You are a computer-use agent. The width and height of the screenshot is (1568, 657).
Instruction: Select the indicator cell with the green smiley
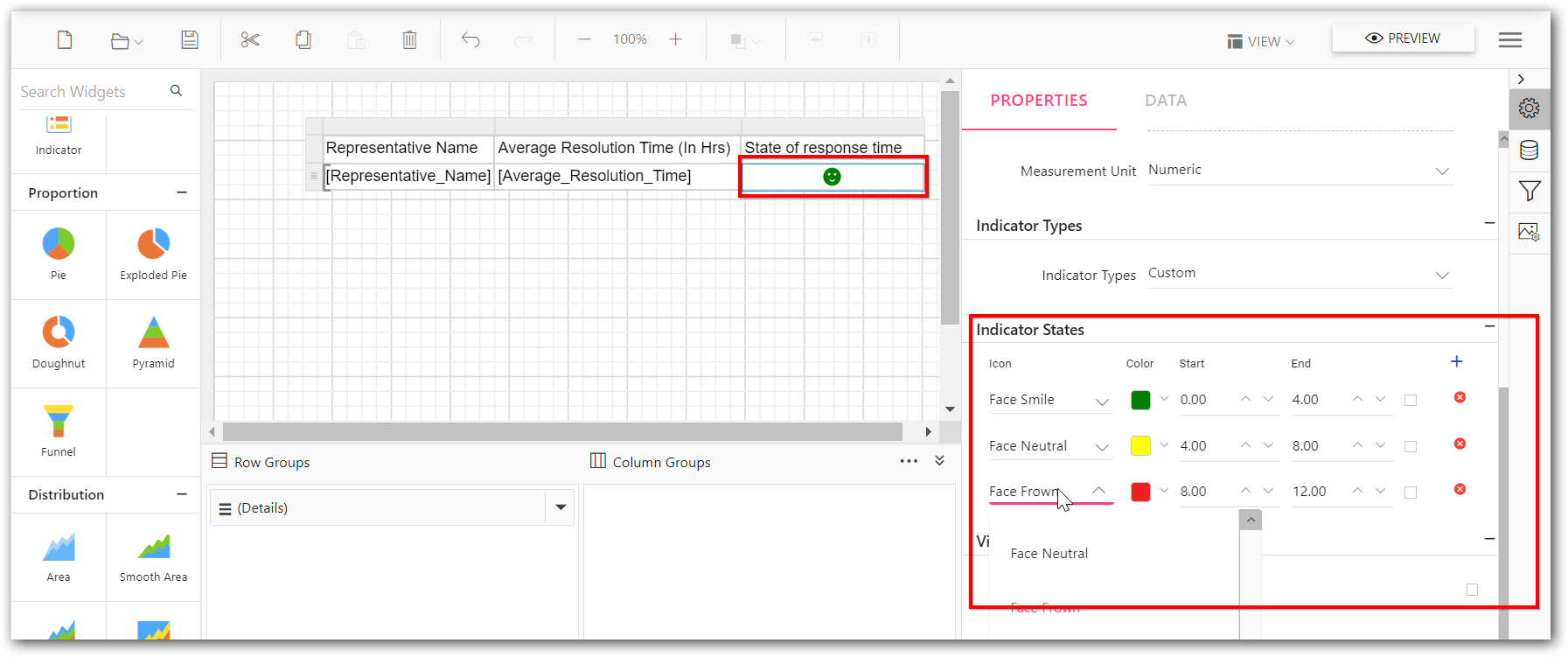[833, 177]
